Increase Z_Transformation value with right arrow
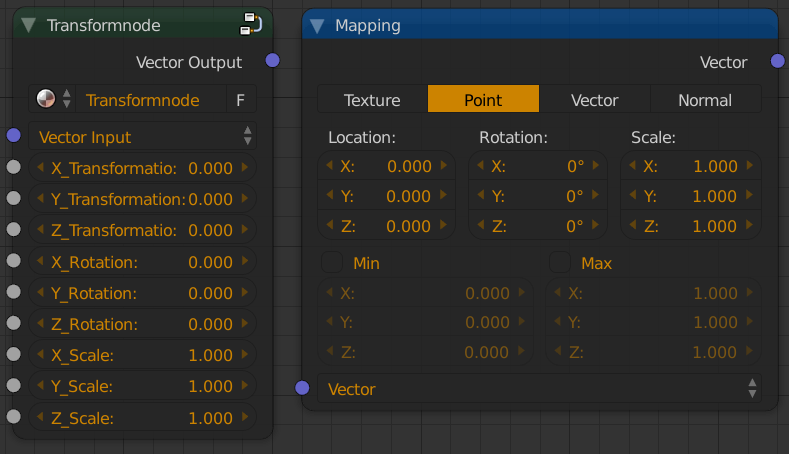 click(245, 230)
